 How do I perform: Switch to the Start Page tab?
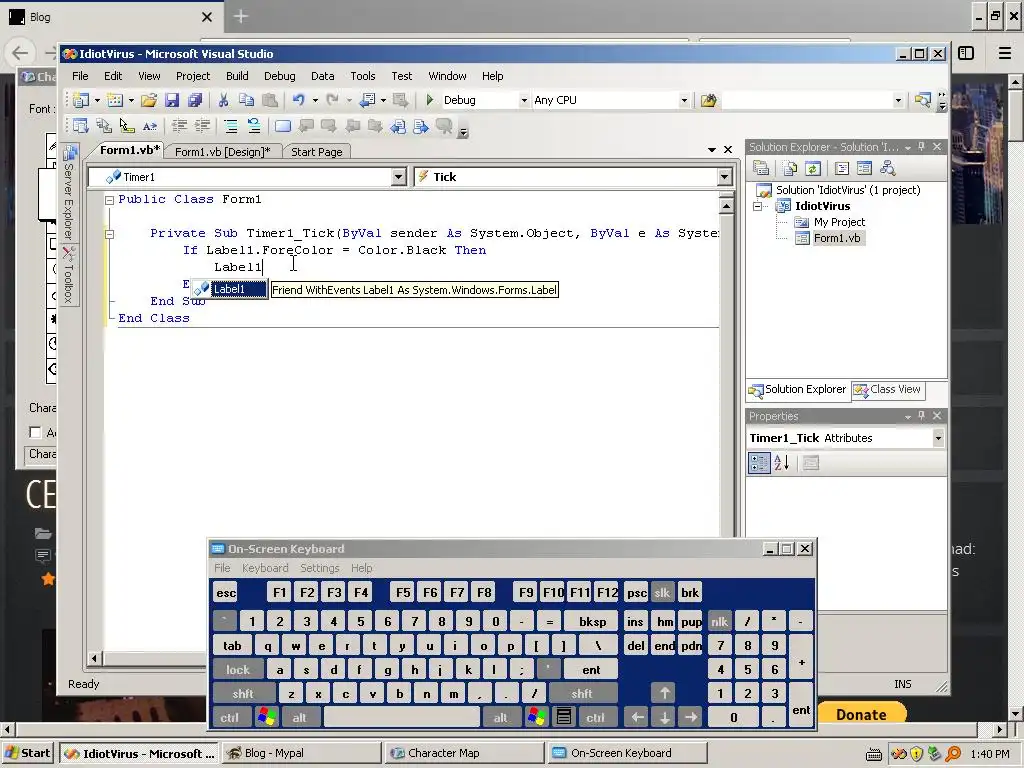316,152
